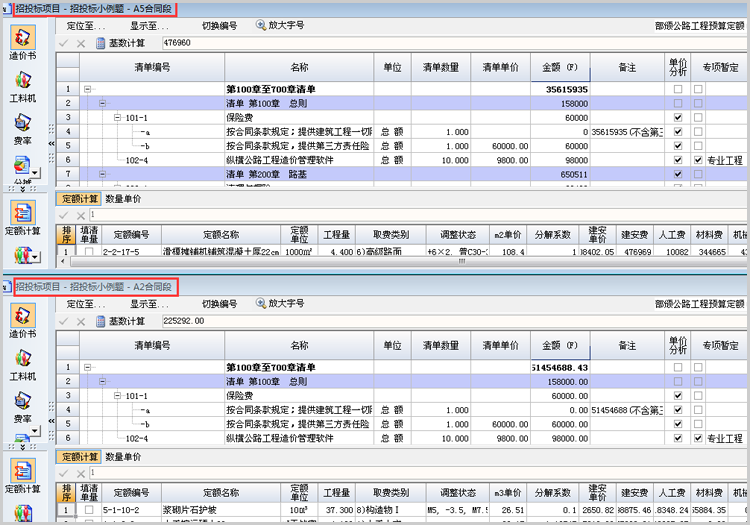Image resolution: width=750 pixels, height=525 pixels.
Task: Click formula field showing 225292.00 in A2合同段
Action: (x=454, y=321)
